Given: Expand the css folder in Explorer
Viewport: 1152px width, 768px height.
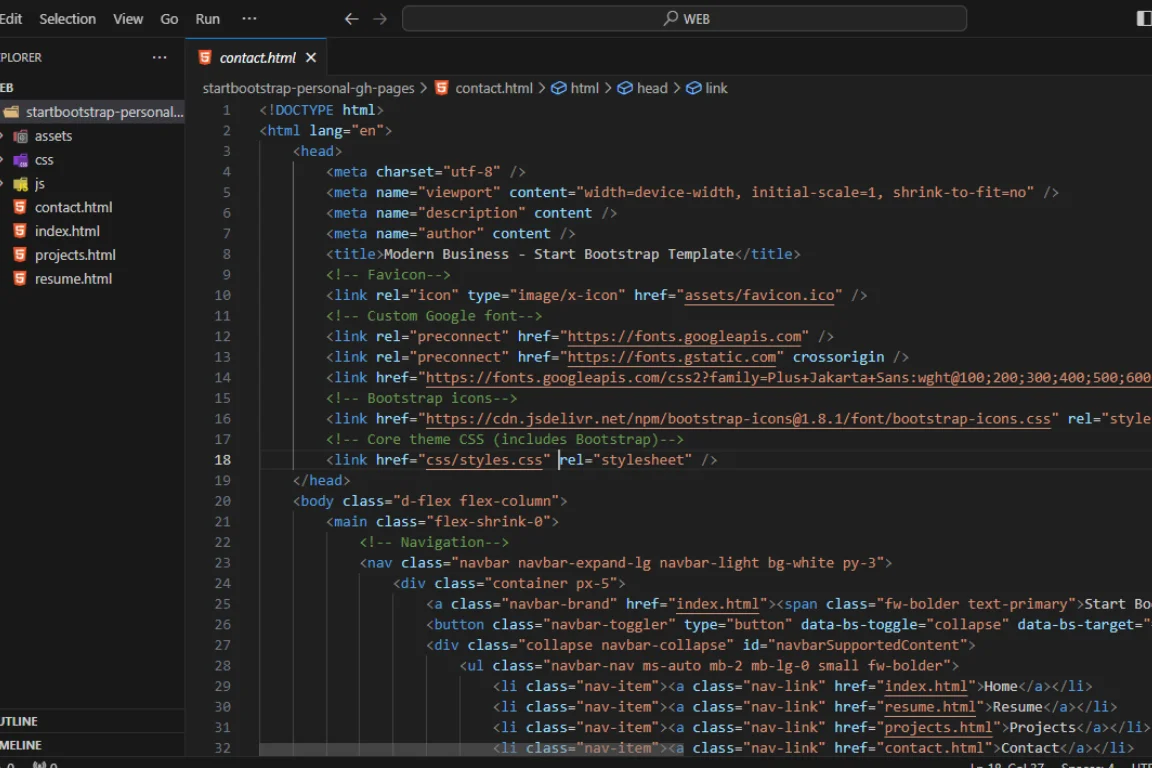Looking at the screenshot, I should pyautogui.click(x=44, y=160).
